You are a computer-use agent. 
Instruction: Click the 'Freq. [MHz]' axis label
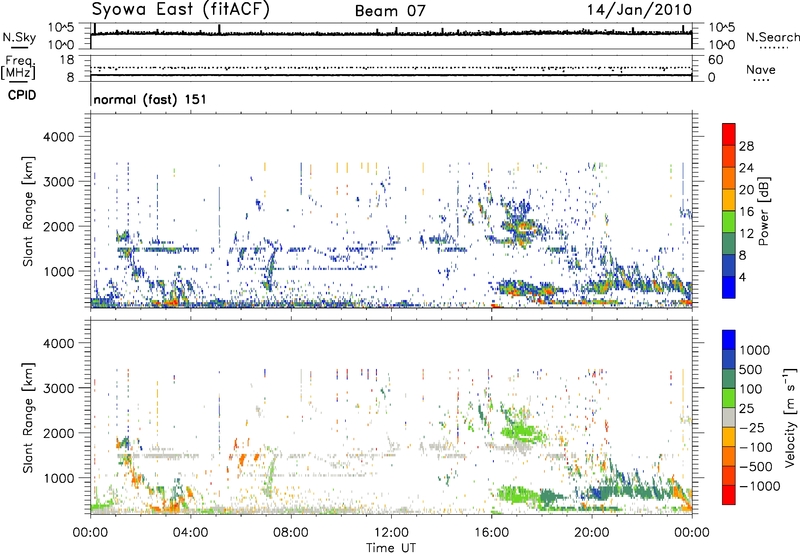[x=18, y=68]
